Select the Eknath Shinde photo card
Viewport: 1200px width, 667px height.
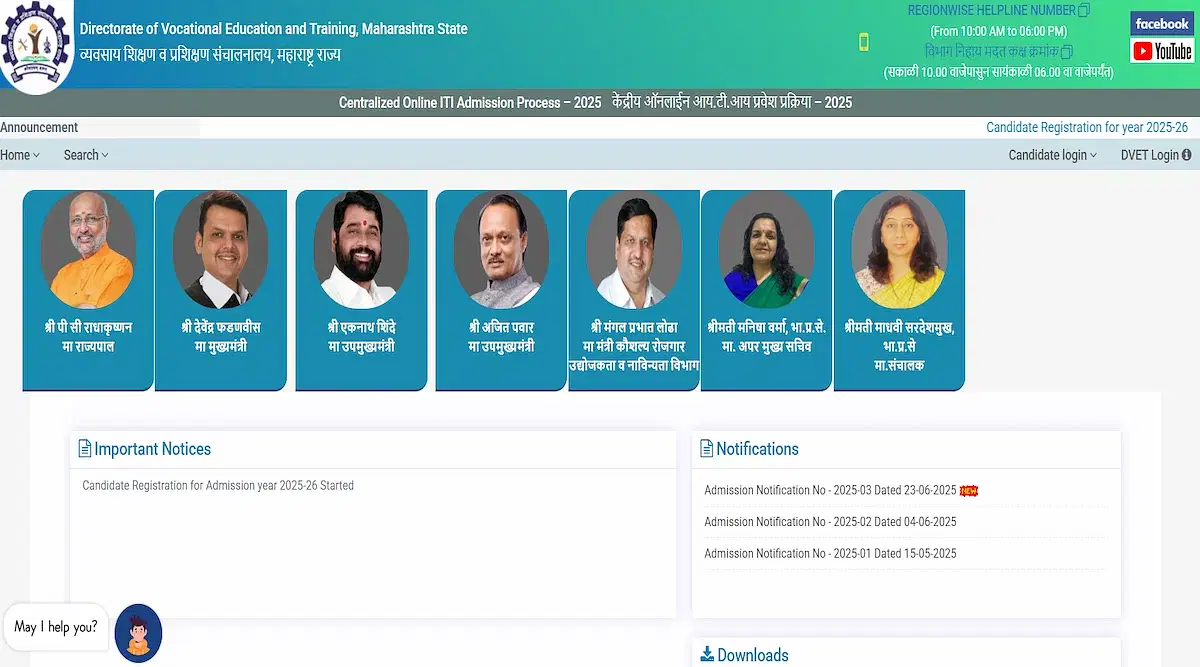(x=361, y=290)
